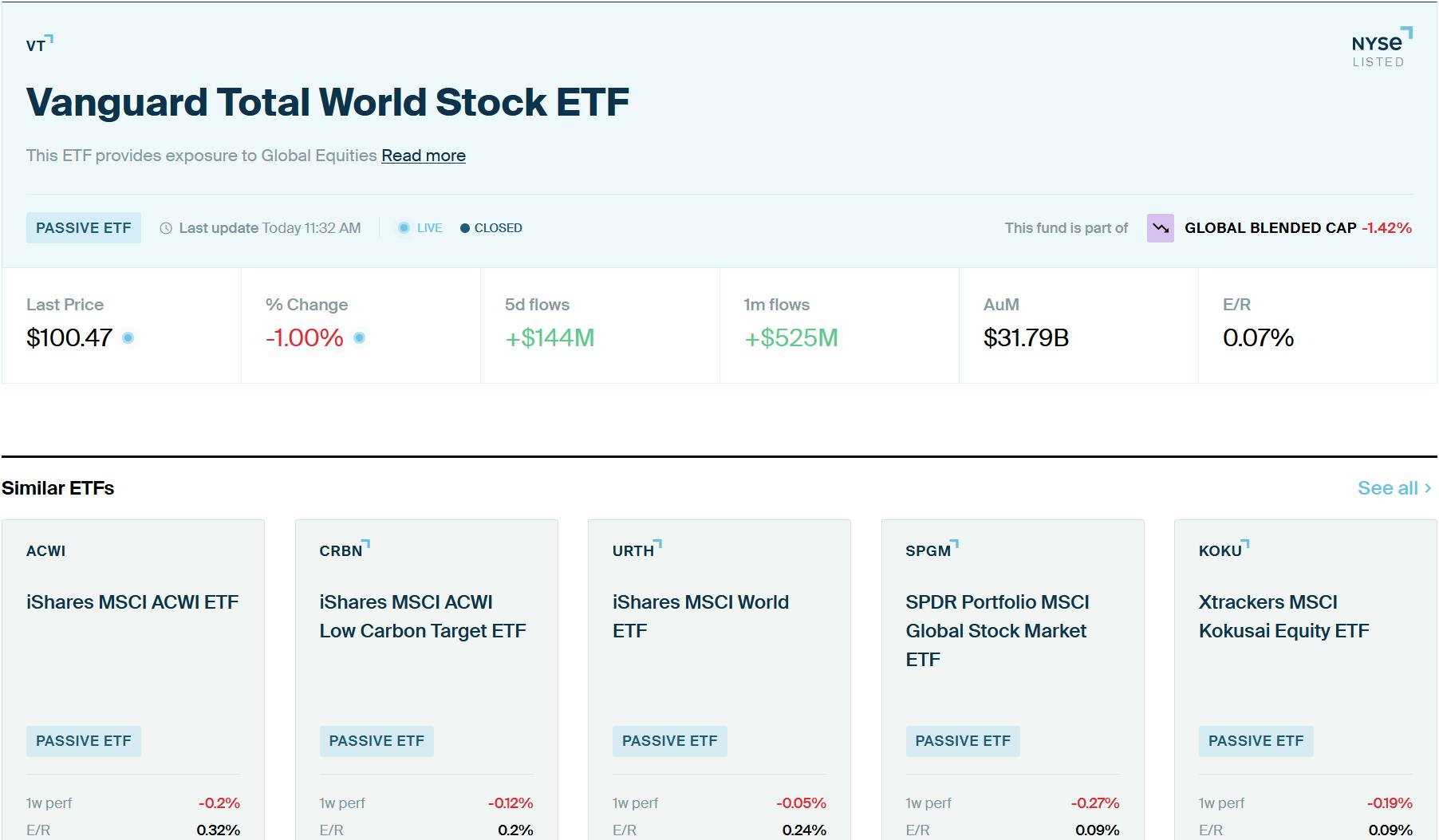Click the CRBN ticker corner icon
The image size is (1439, 840).
pyautogui.click(x=366, y=542)
